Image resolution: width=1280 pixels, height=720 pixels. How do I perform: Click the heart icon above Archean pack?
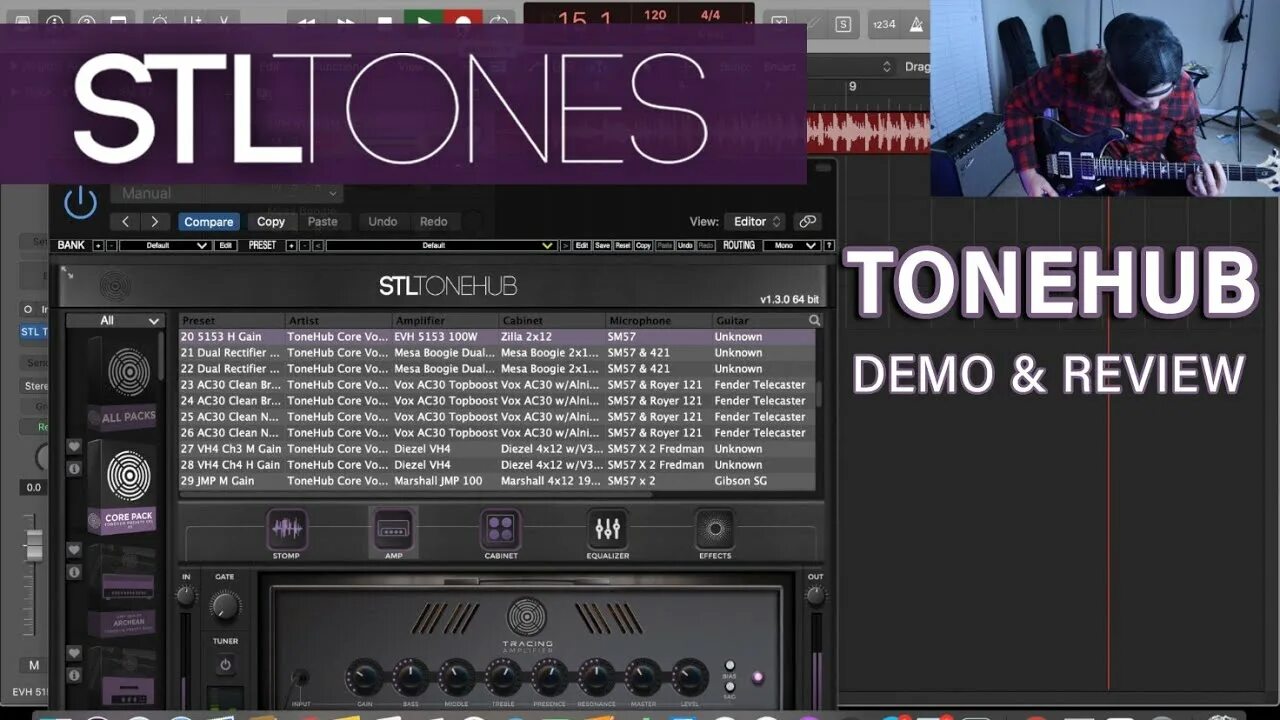[x=74, y=550]
